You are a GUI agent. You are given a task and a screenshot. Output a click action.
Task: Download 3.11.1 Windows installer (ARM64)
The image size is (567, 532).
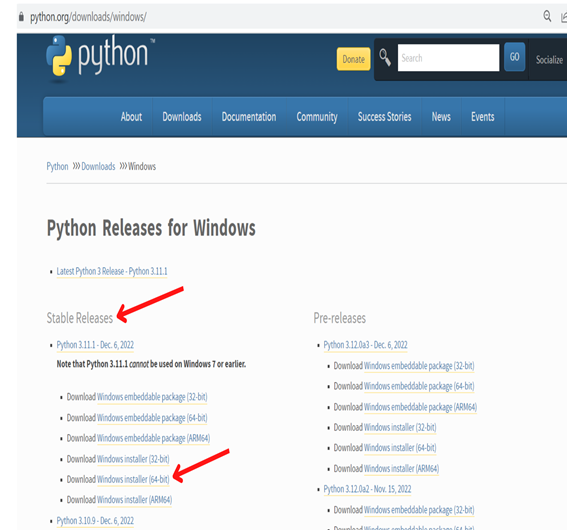(135, 500)
